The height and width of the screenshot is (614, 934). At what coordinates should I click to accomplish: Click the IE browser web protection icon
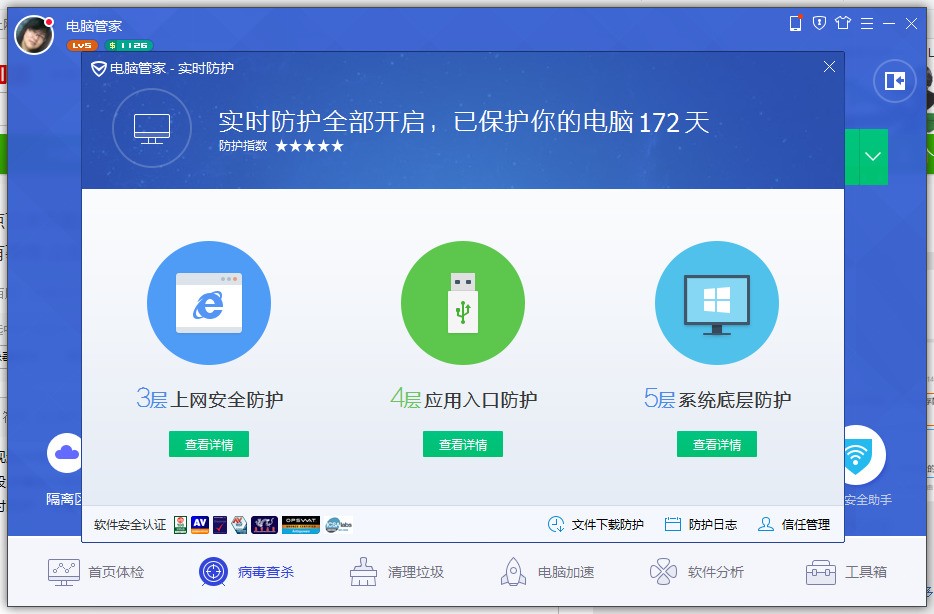point(209,303)
